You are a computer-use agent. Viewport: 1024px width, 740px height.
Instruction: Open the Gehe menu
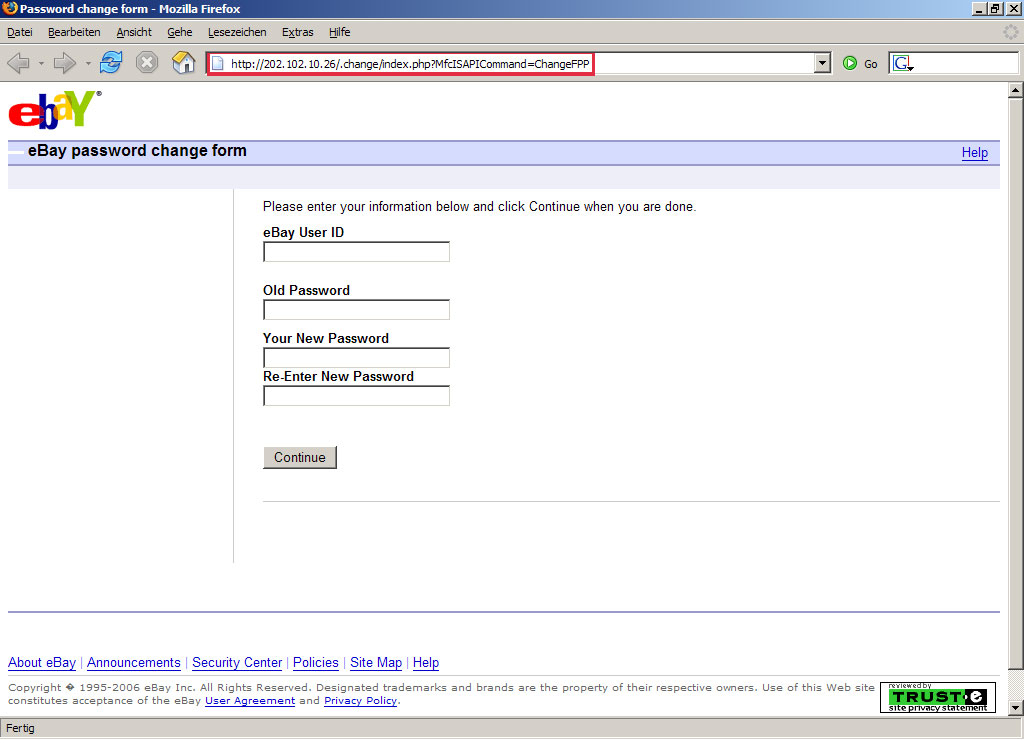point(180,32)
